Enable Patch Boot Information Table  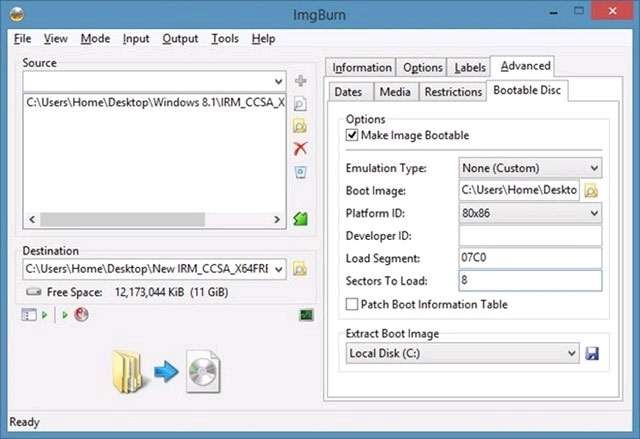point(352,304)
